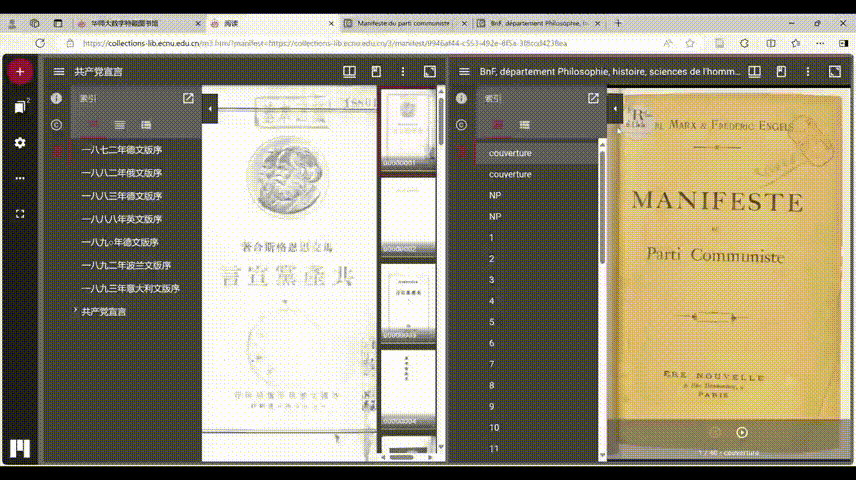Click thumbnail position icon in BnF window
The height and width of the screenshot is (480, 856).
[x=781, y=72]
